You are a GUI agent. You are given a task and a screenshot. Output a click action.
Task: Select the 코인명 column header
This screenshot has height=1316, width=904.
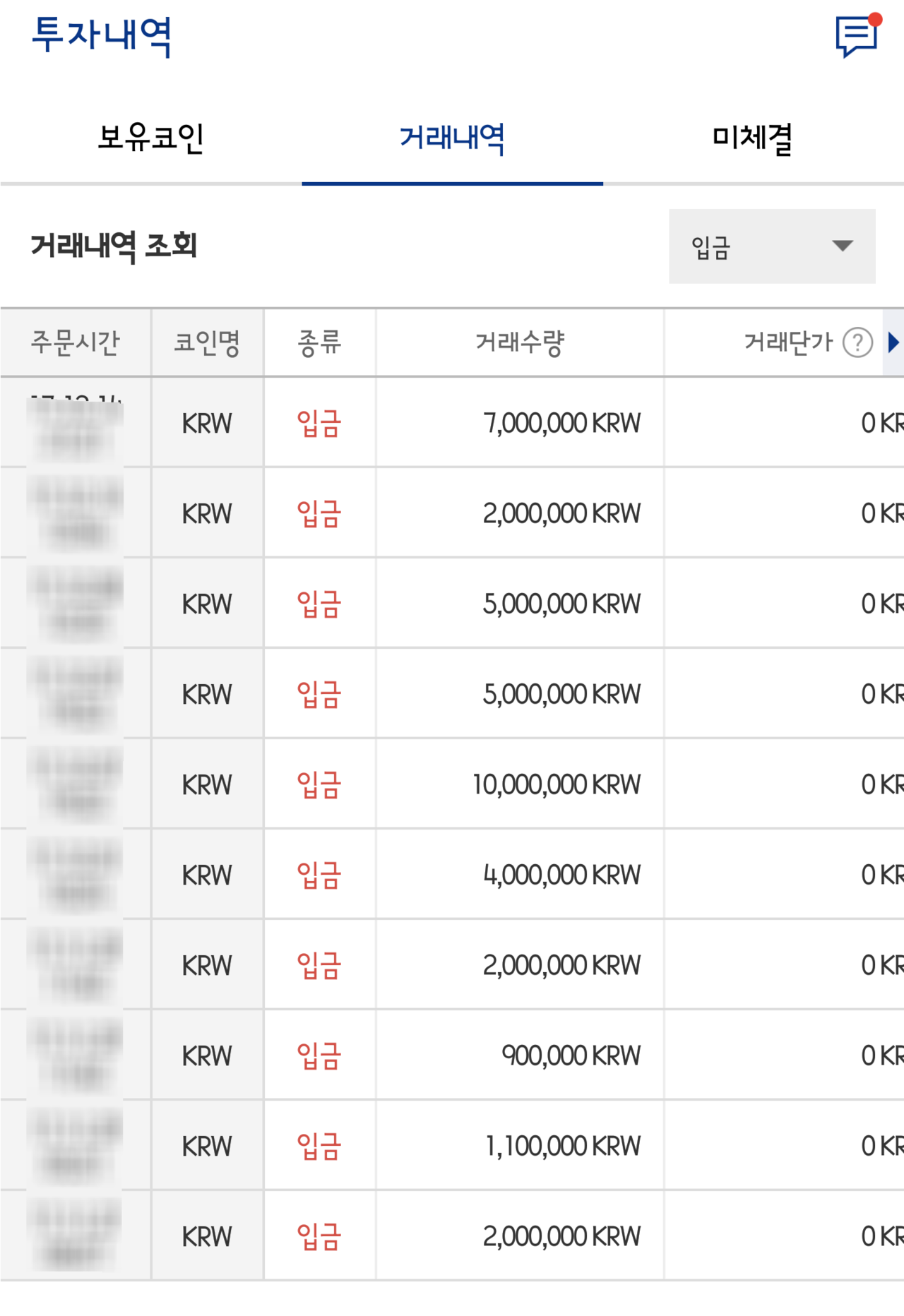click(207, 344)
